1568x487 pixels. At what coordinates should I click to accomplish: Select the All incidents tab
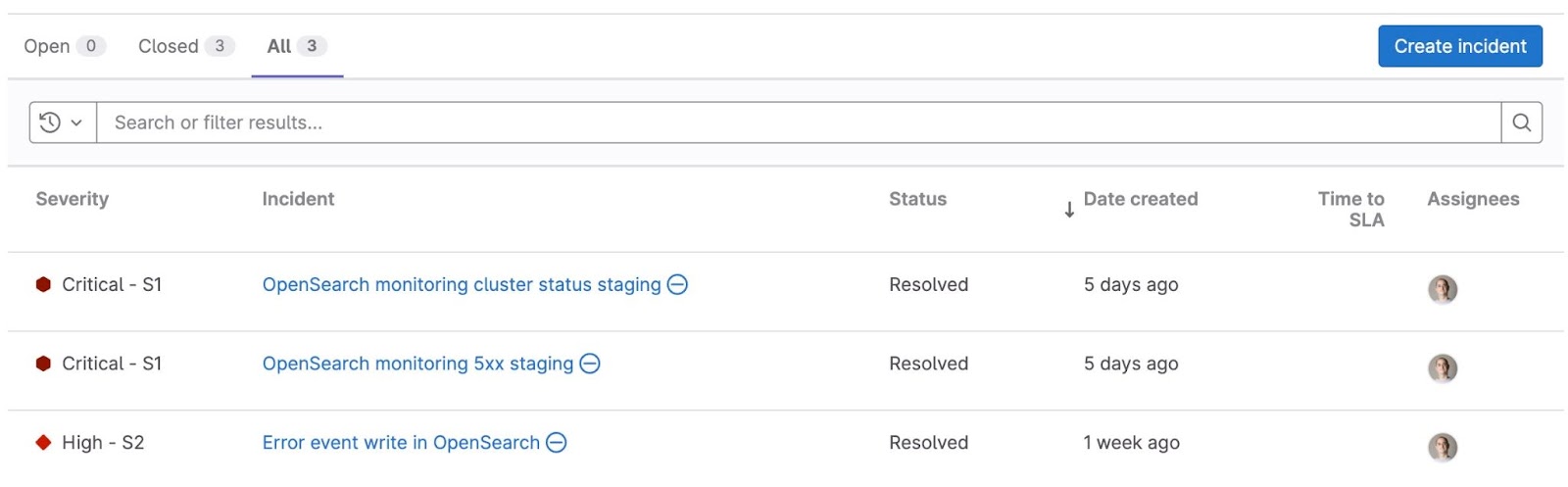coord(296,46)
